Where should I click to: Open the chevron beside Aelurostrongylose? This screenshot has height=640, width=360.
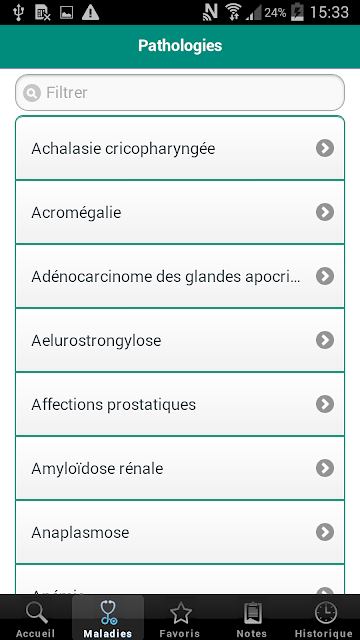(325, 340)
